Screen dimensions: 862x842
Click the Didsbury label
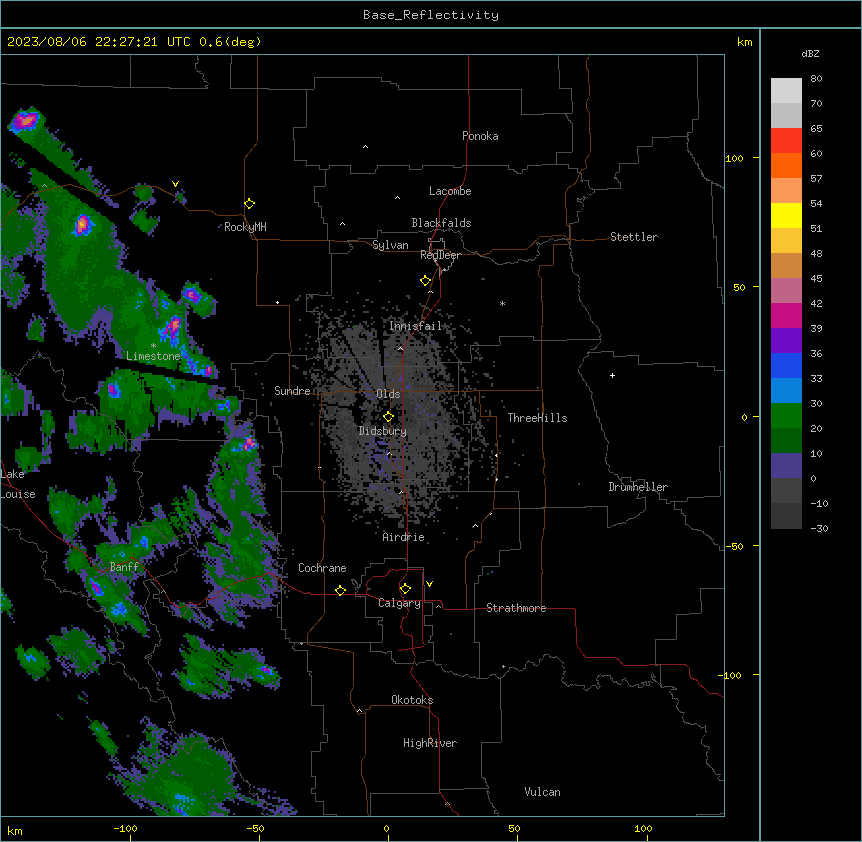(383, 431)
